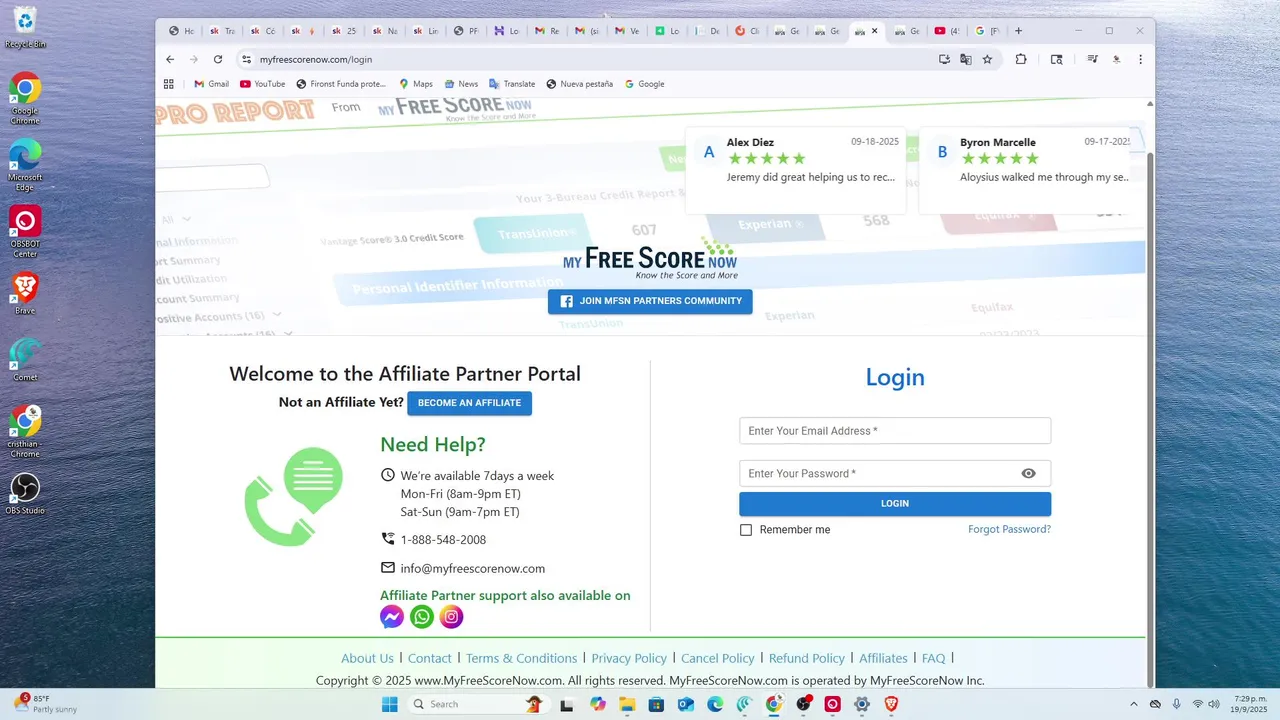1280x720 pixels.
Task: Open Privacy Policy footer link
Action: [x=629, y=658]
